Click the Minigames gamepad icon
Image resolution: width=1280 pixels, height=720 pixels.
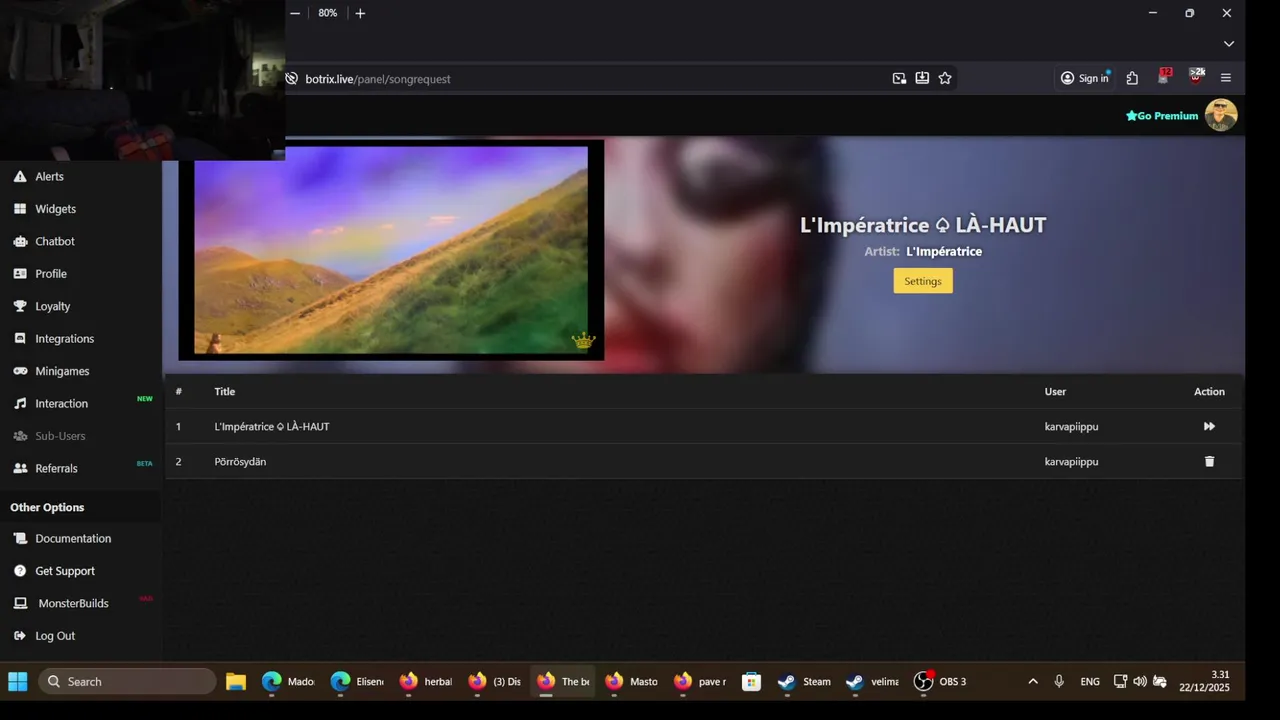(x=20, y=371)
